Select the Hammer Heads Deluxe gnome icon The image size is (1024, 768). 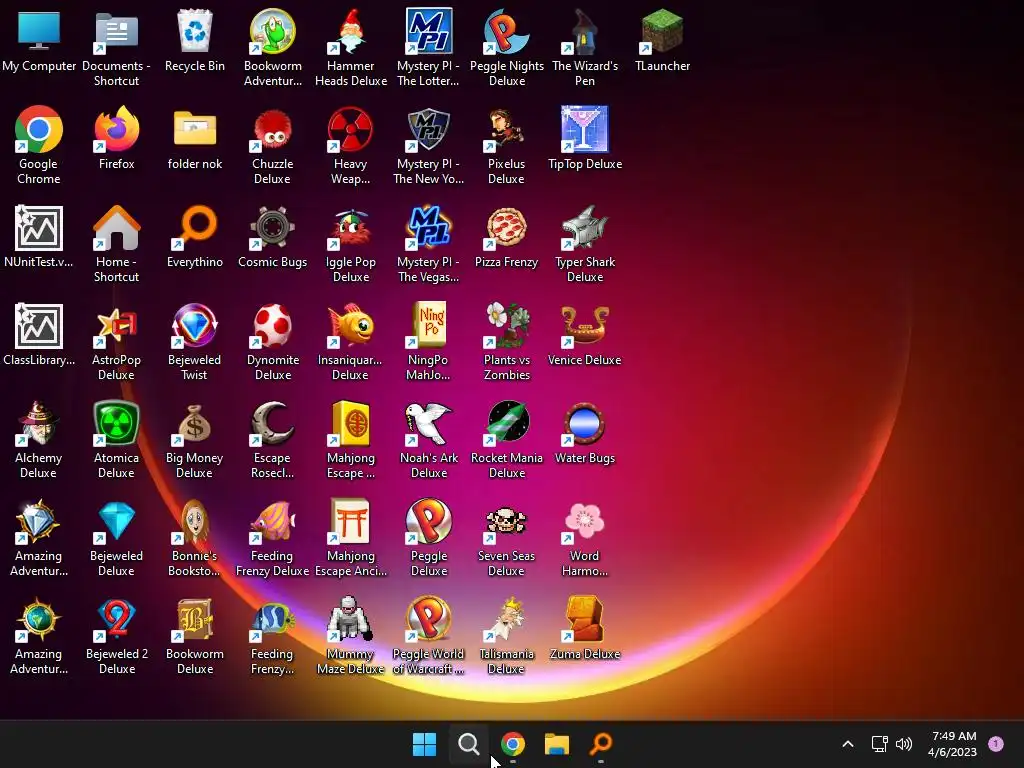[350, 31]
